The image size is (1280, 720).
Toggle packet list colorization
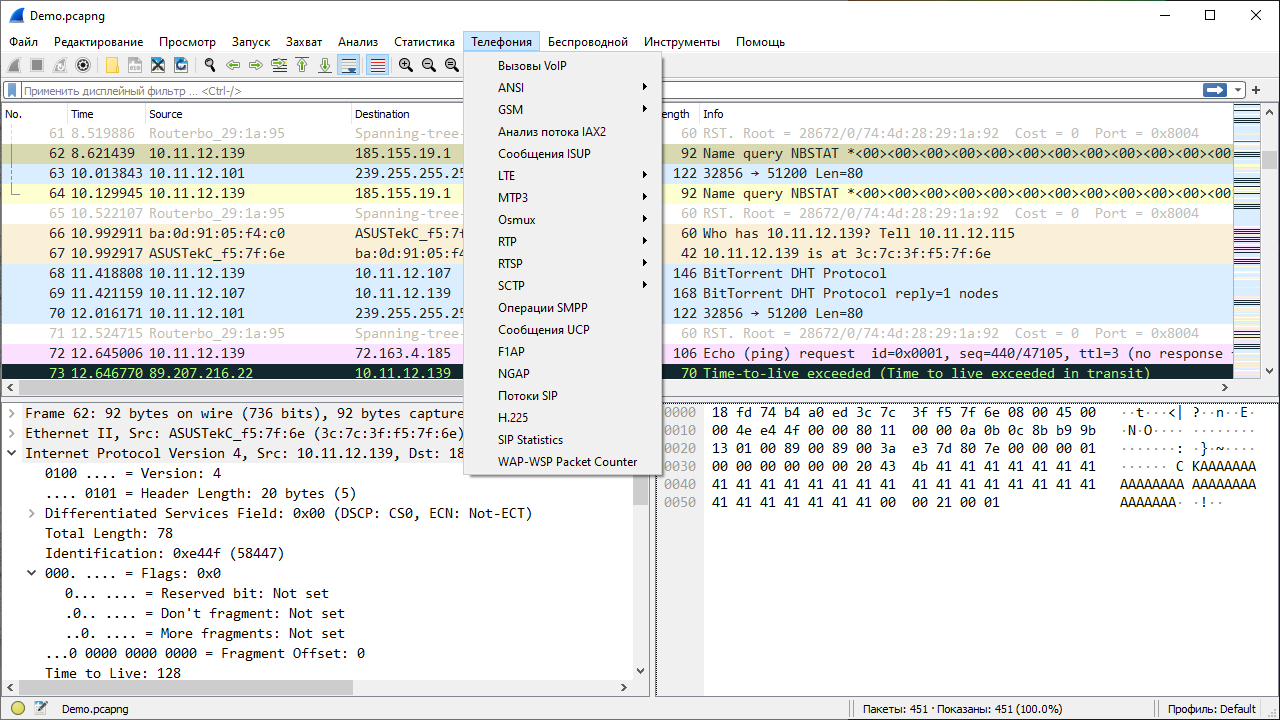(x=378, y=65)
